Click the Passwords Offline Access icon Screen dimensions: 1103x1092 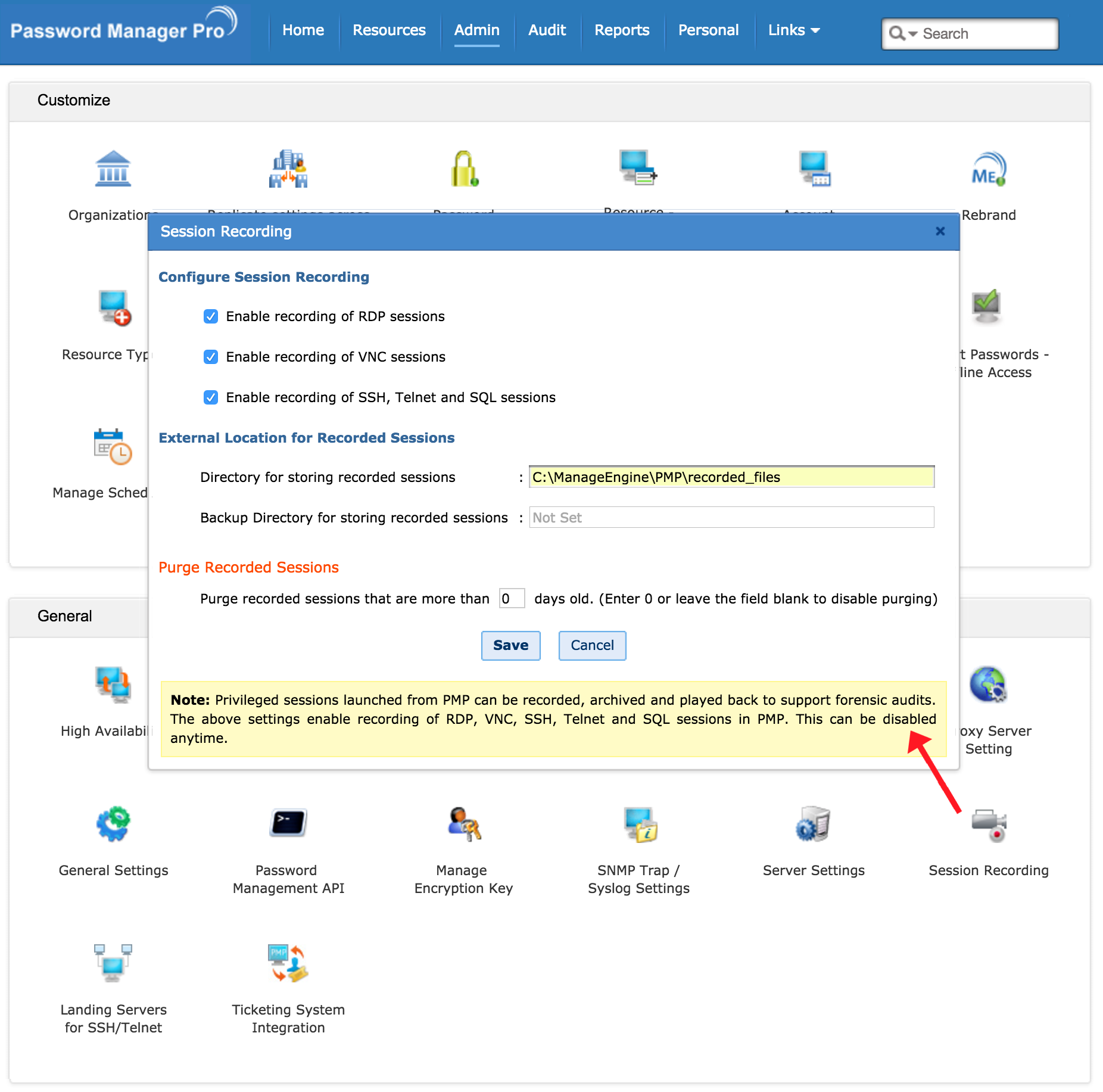coord(986,307)
